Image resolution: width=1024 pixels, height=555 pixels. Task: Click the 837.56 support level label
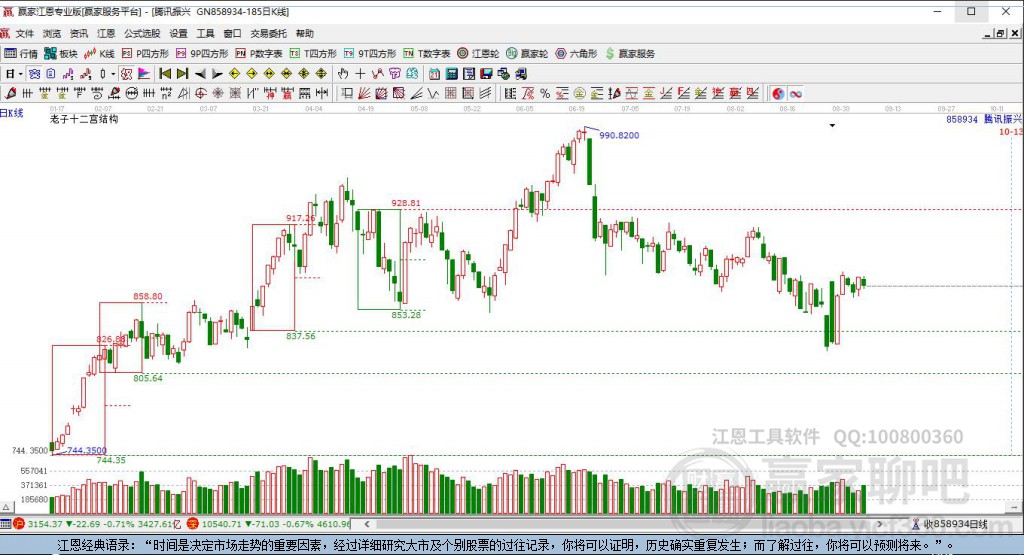click(x=300, y=336)
